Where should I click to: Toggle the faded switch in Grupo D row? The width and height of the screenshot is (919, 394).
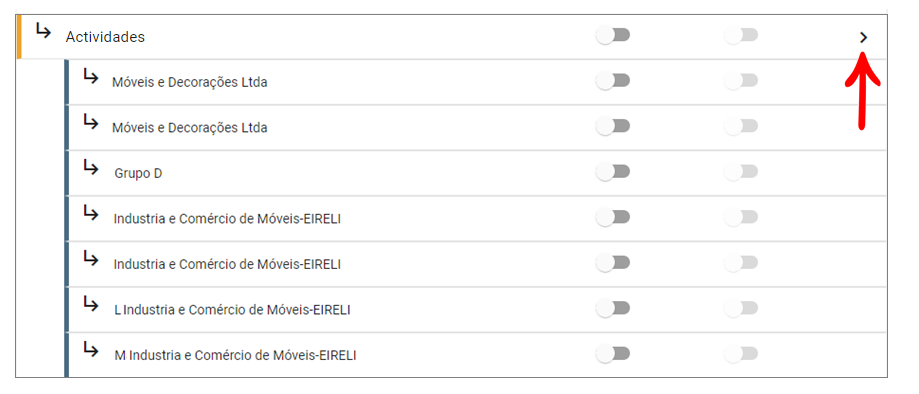coord(741,172)
